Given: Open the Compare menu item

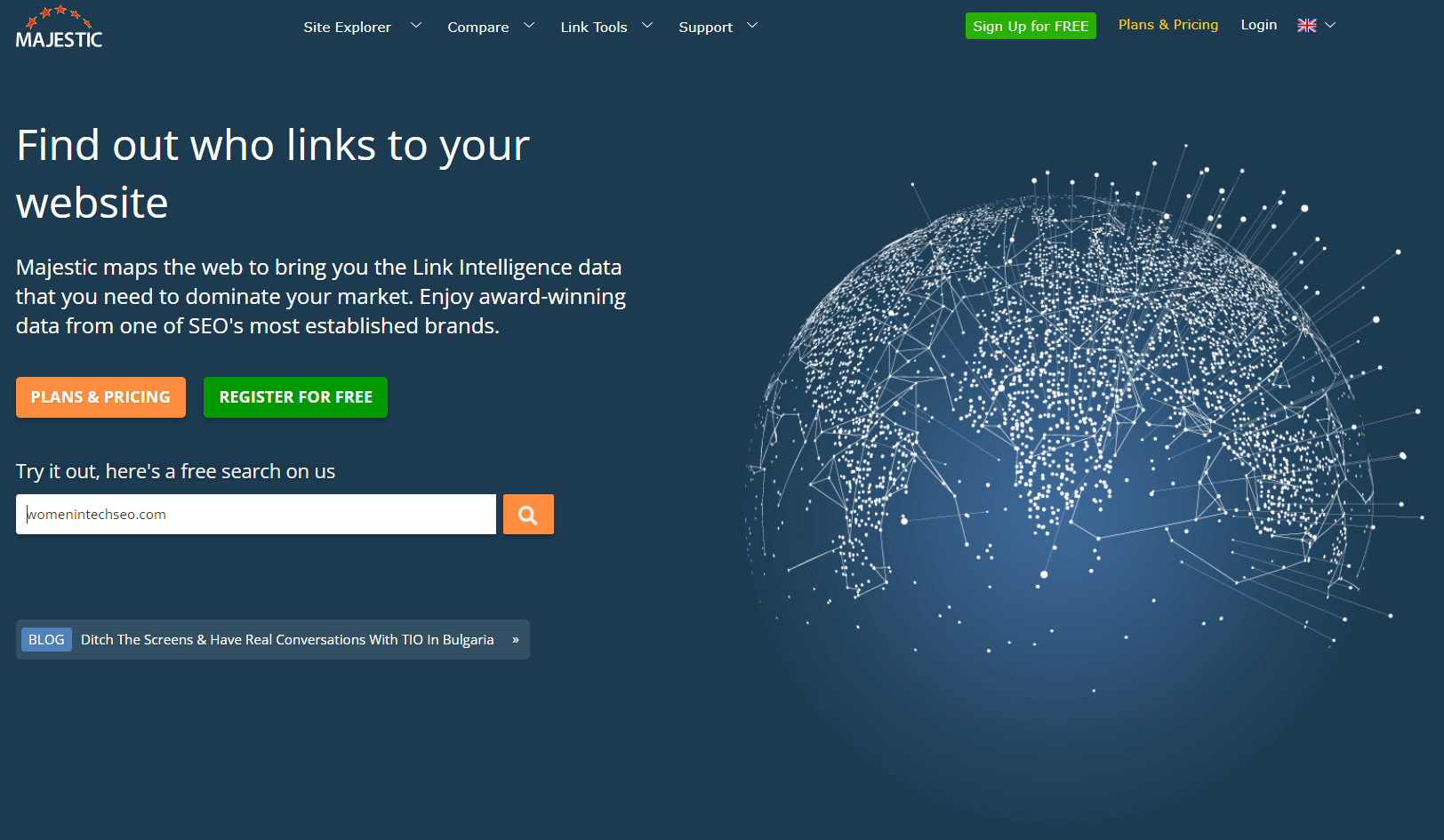Looking at the screenshot, I should pyautogui.click(x=477, y=28).
